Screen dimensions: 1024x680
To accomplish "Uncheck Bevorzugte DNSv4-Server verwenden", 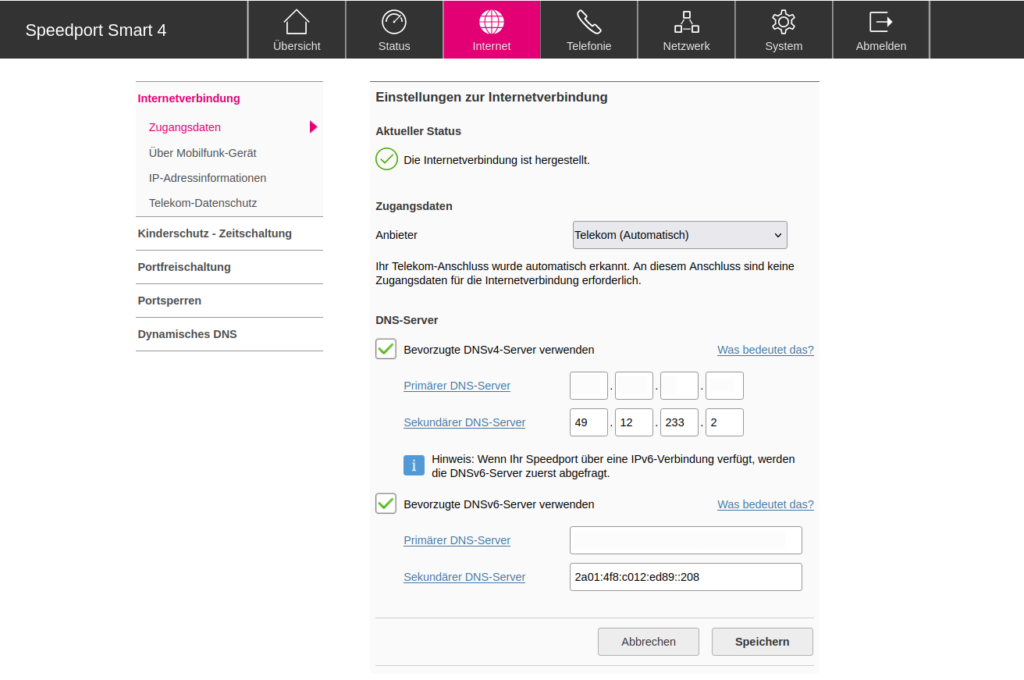I will [x=386, y=349].
